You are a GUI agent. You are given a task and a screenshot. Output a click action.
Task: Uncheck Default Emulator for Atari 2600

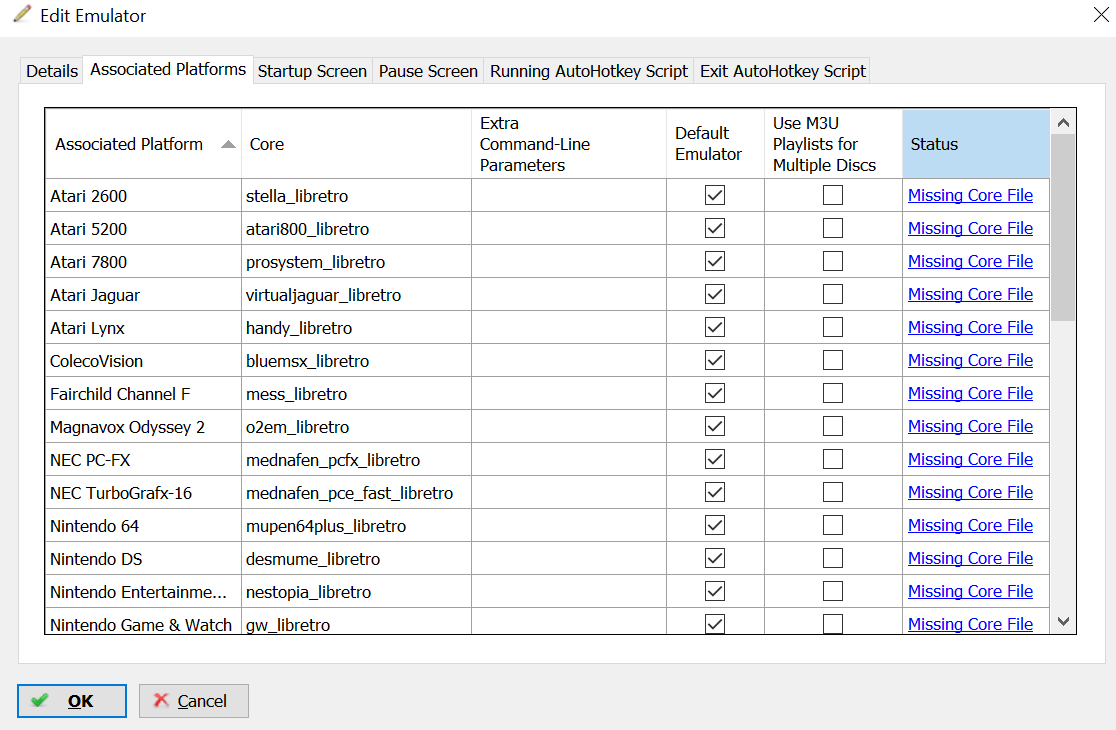click(715, 195)
